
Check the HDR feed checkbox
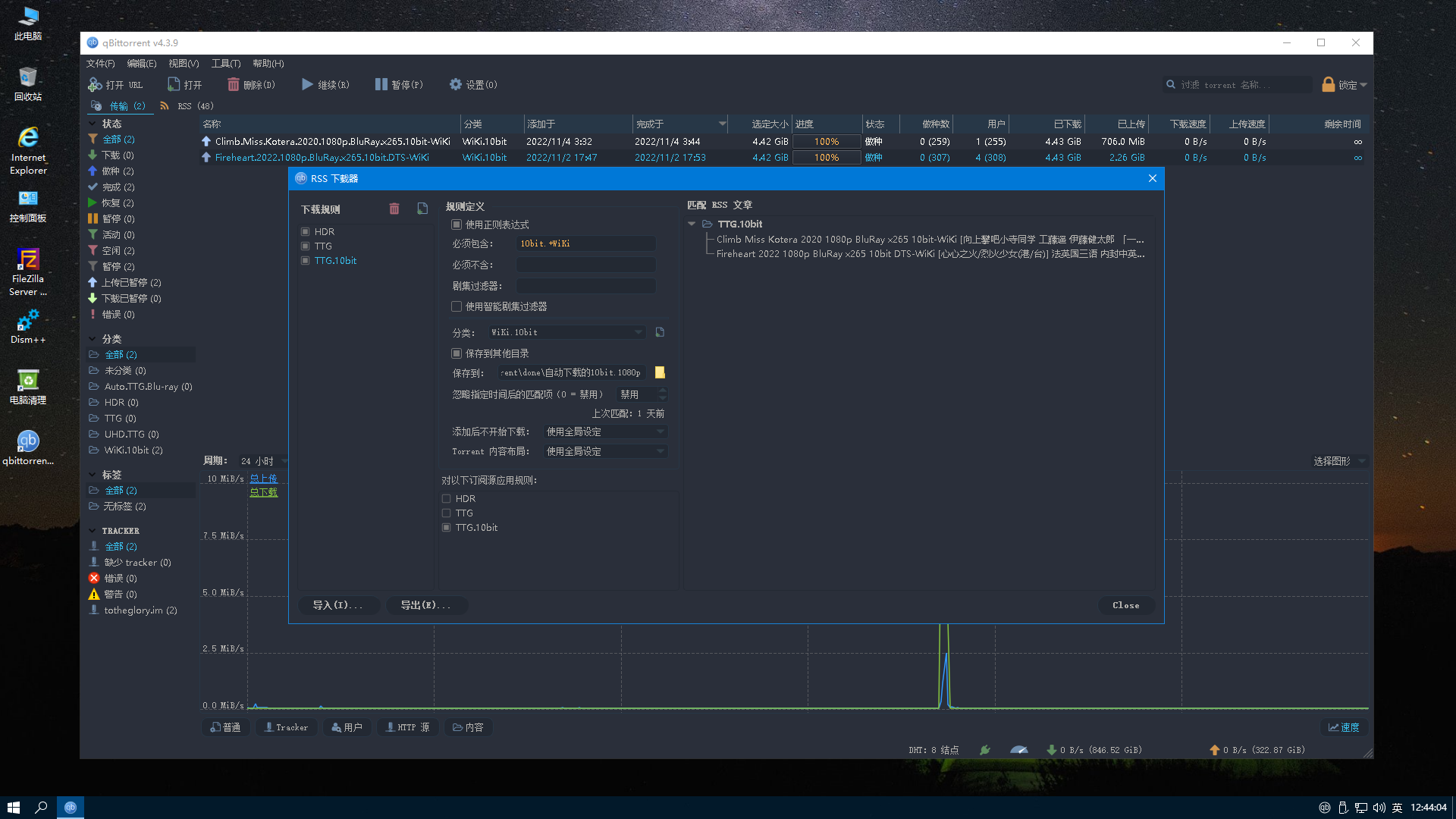tap(447, 498)
